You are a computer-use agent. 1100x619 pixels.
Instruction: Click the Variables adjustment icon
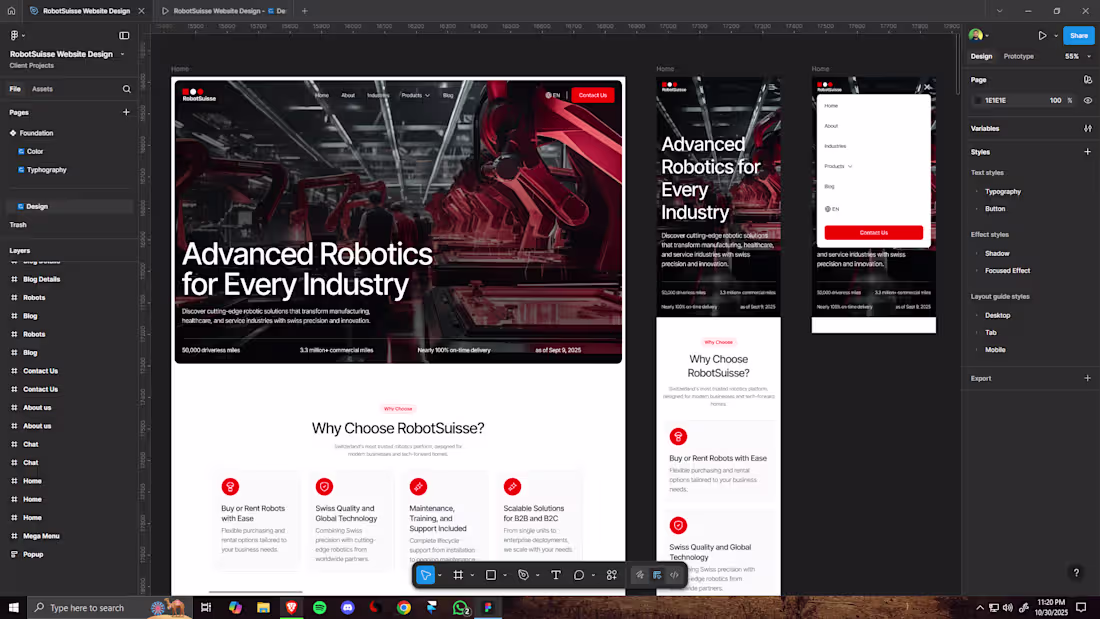(1089, 128)
